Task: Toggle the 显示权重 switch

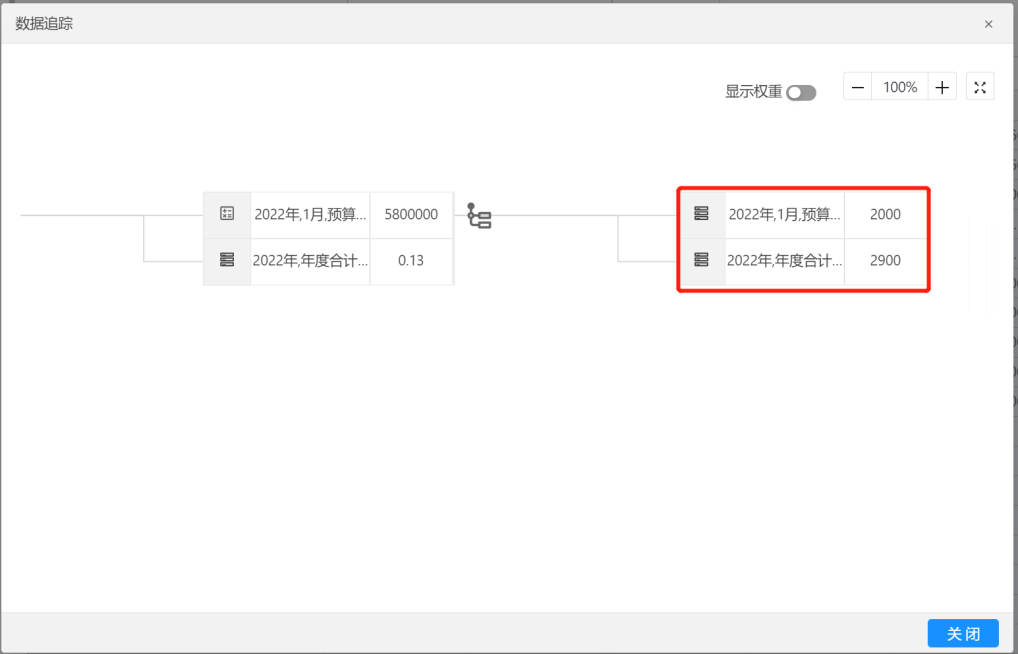Action: pyautogui.click(x=801, y=93)
